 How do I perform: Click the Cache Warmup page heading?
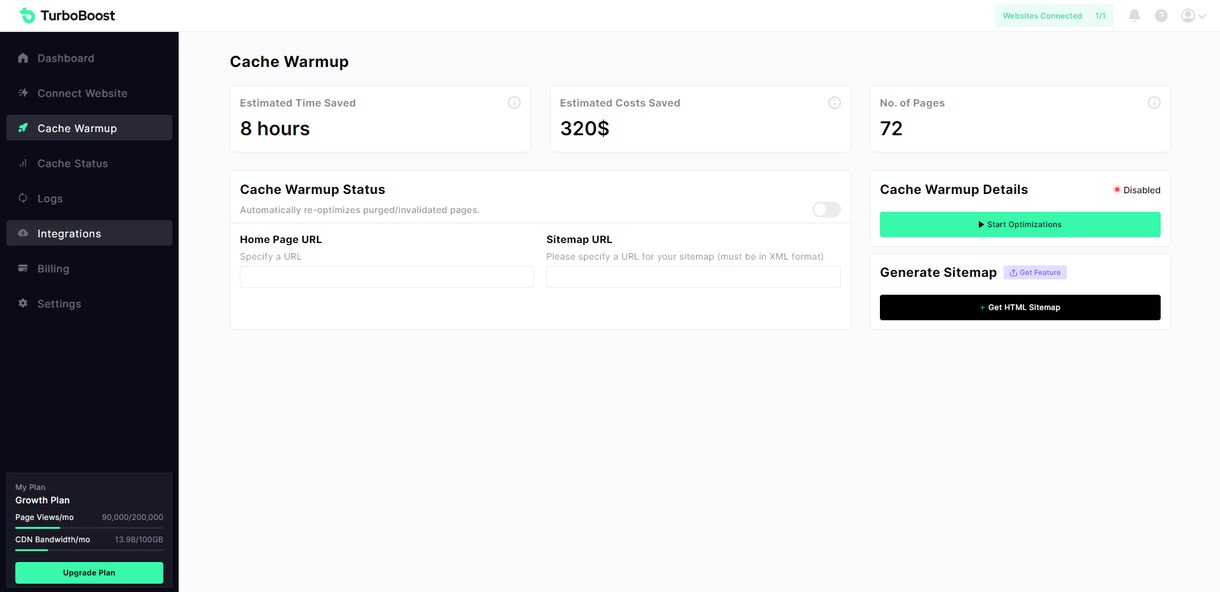(289, 62)
